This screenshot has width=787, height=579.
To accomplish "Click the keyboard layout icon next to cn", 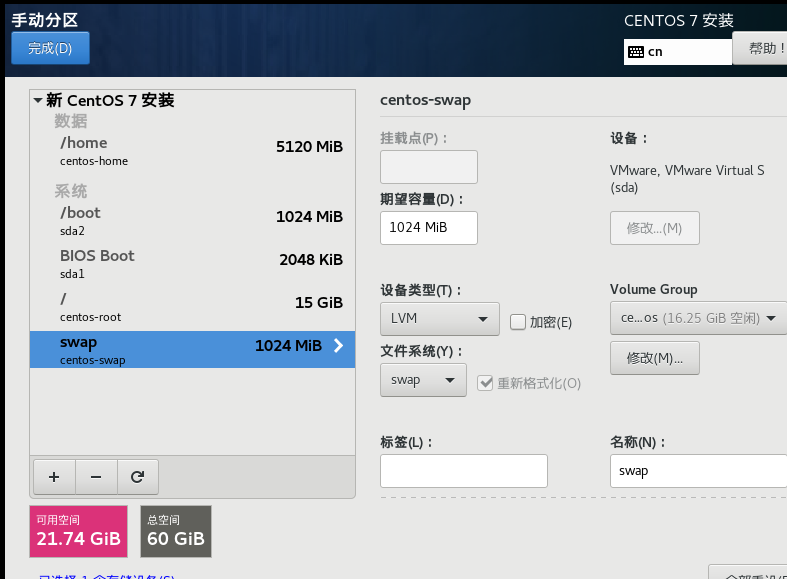I will (x=635, y=52).
